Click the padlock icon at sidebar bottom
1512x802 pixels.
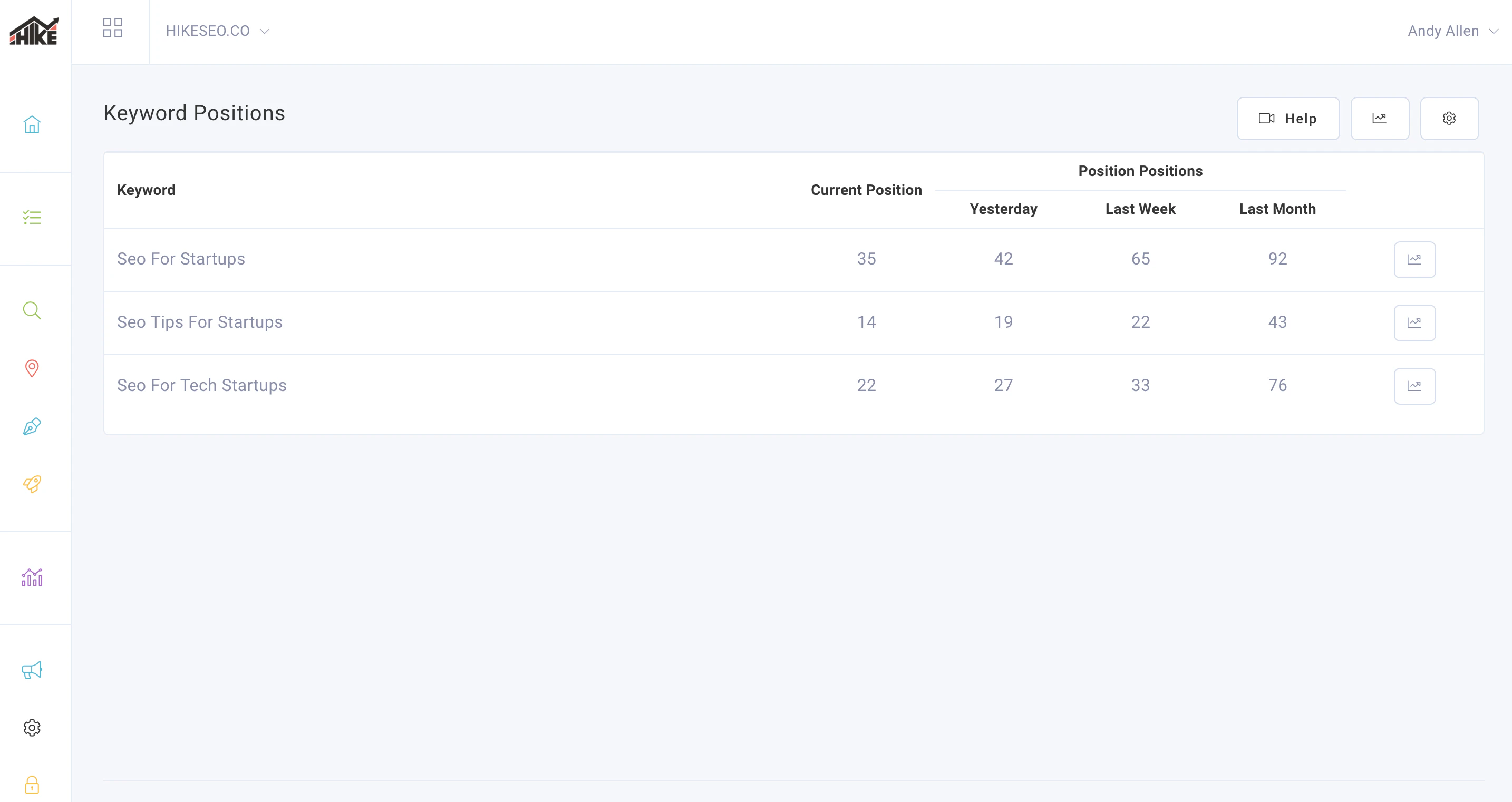(32, 785)
